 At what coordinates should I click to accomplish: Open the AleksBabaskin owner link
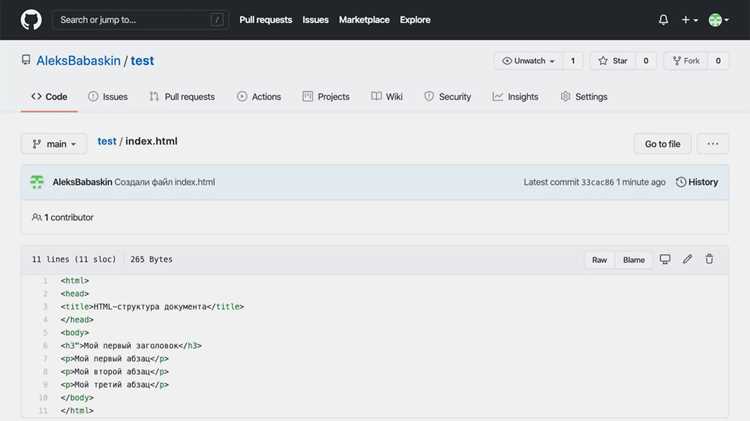click(x=78, y=61)
